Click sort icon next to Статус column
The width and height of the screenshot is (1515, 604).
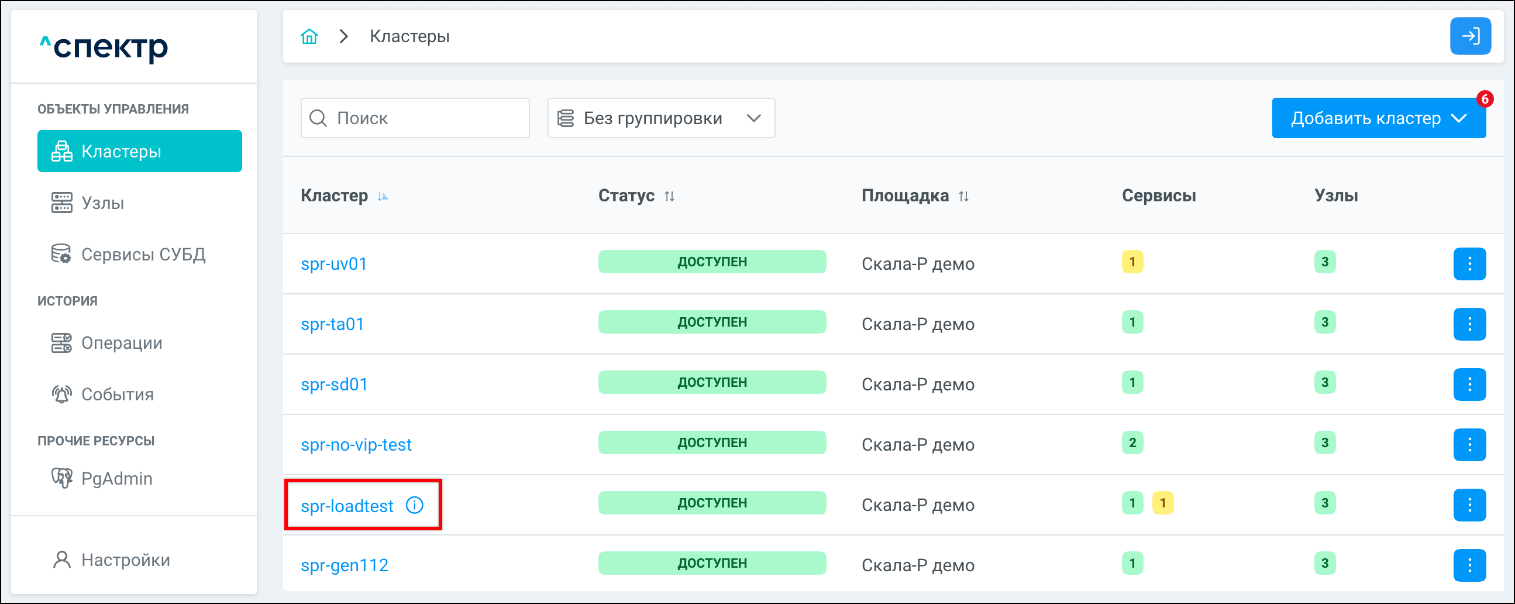[x=670, y=197]
